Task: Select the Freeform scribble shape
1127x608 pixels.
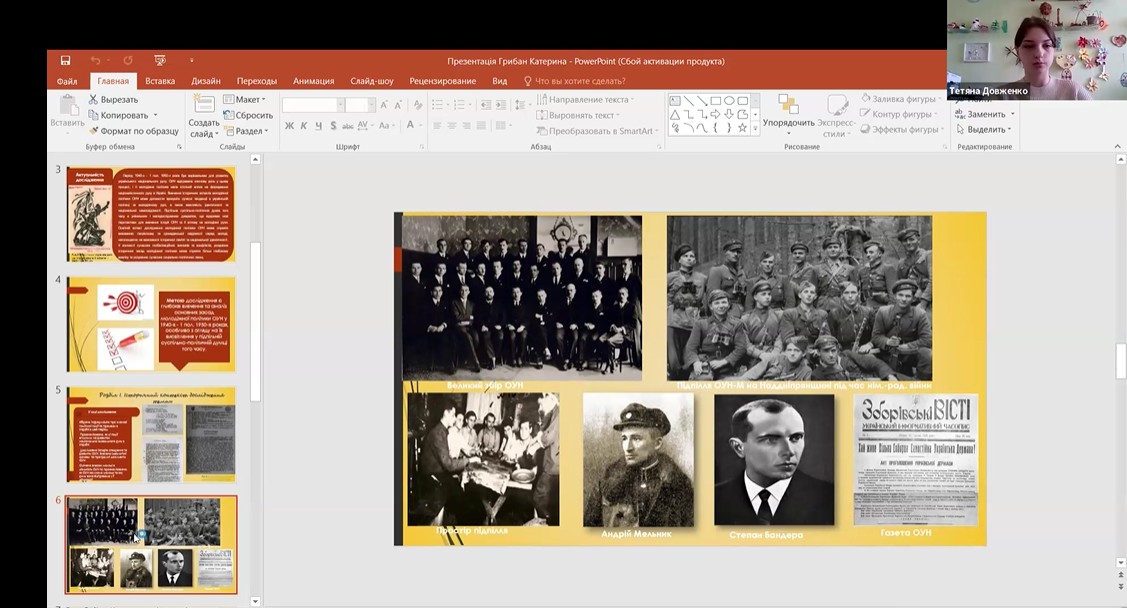Action: tap(675, 128)
